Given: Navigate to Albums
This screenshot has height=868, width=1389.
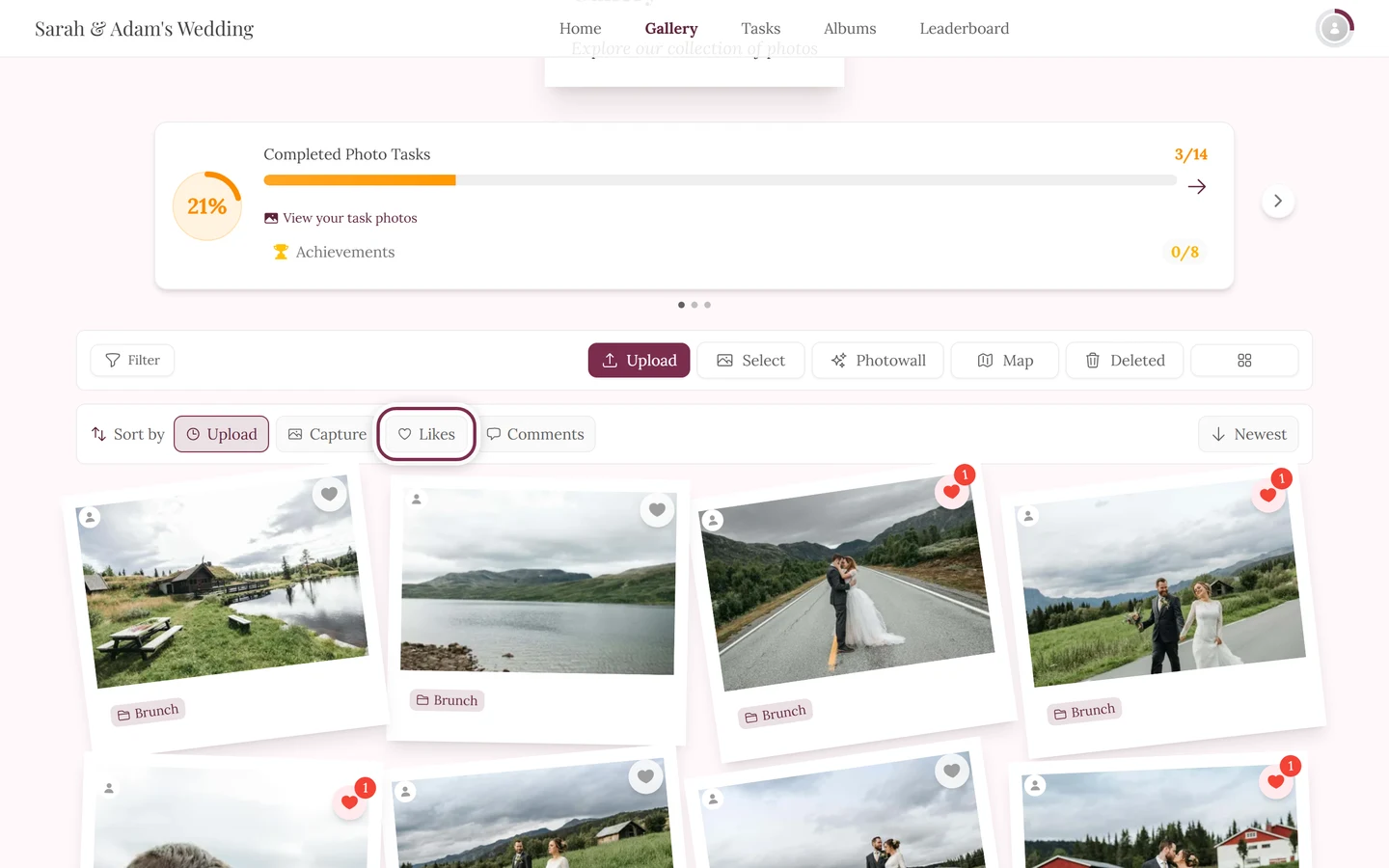Looking at the screenshot, I should pos(850,29).
